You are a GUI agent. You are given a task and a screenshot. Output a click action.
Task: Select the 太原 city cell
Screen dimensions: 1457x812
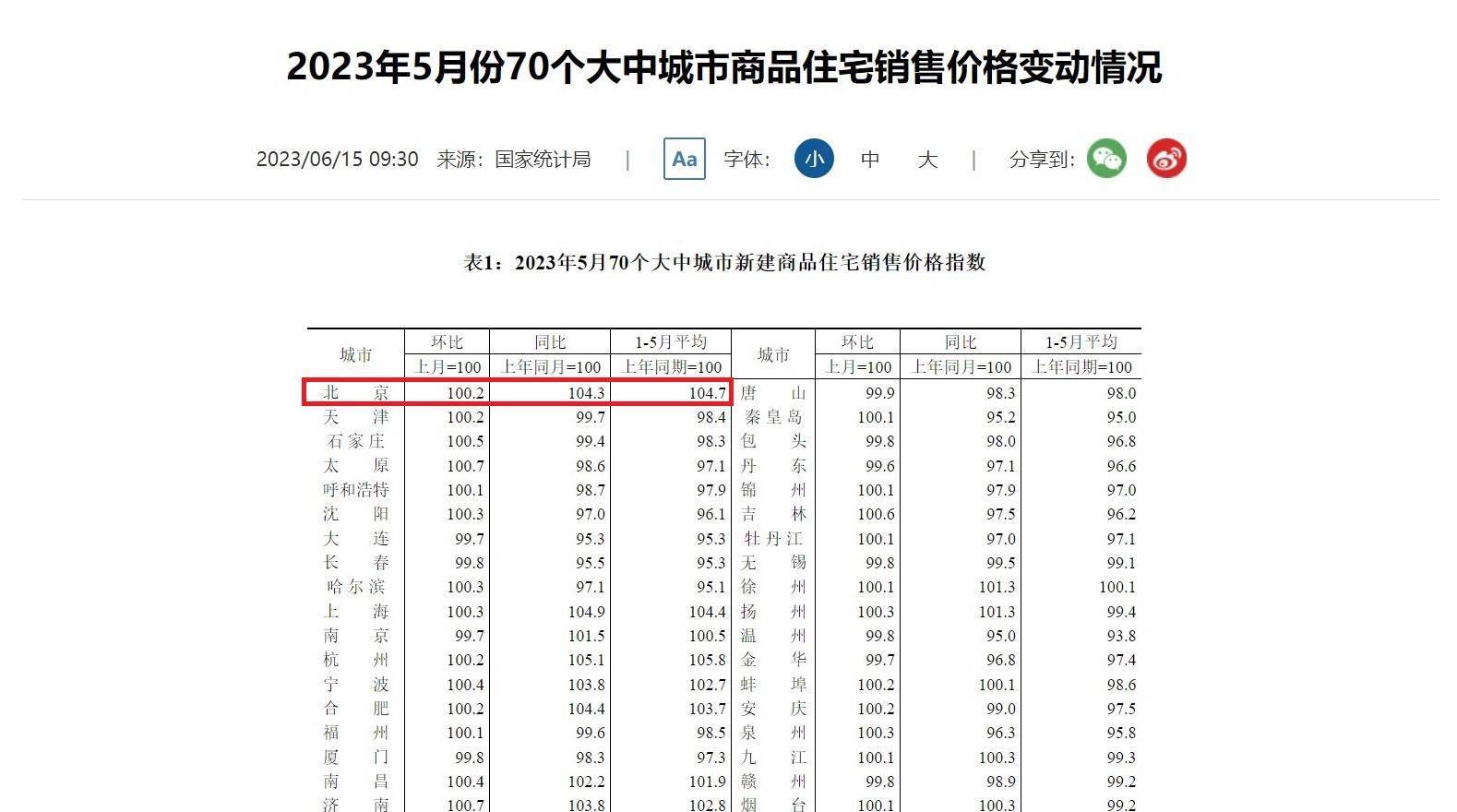(355, 465)
